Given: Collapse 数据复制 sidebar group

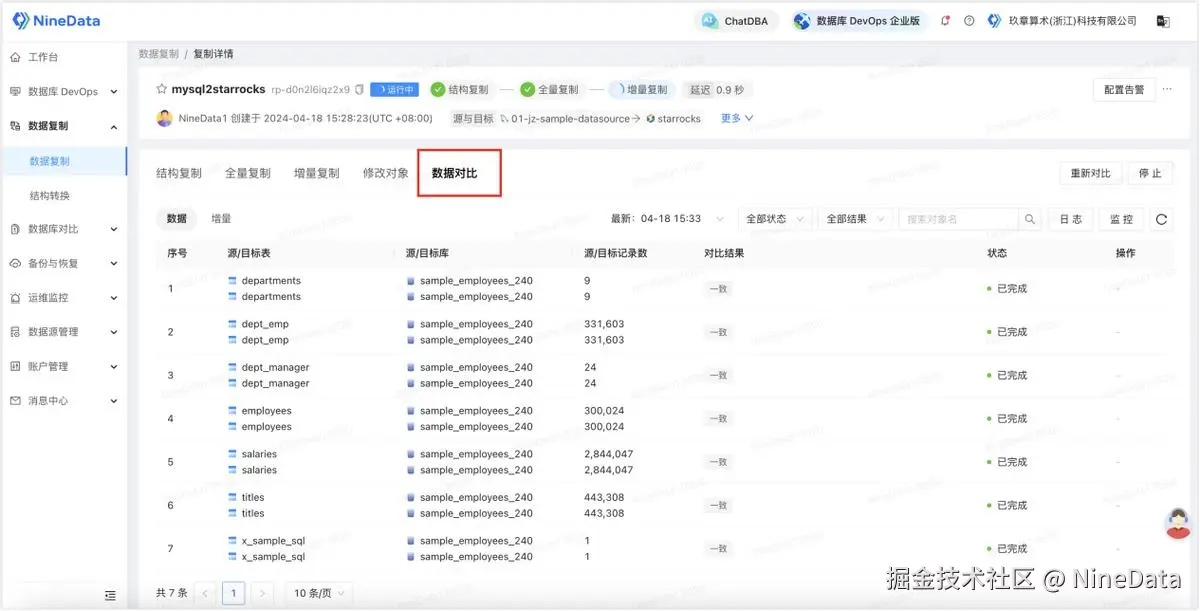Looking at the screenshot, I should coord(63,126).
